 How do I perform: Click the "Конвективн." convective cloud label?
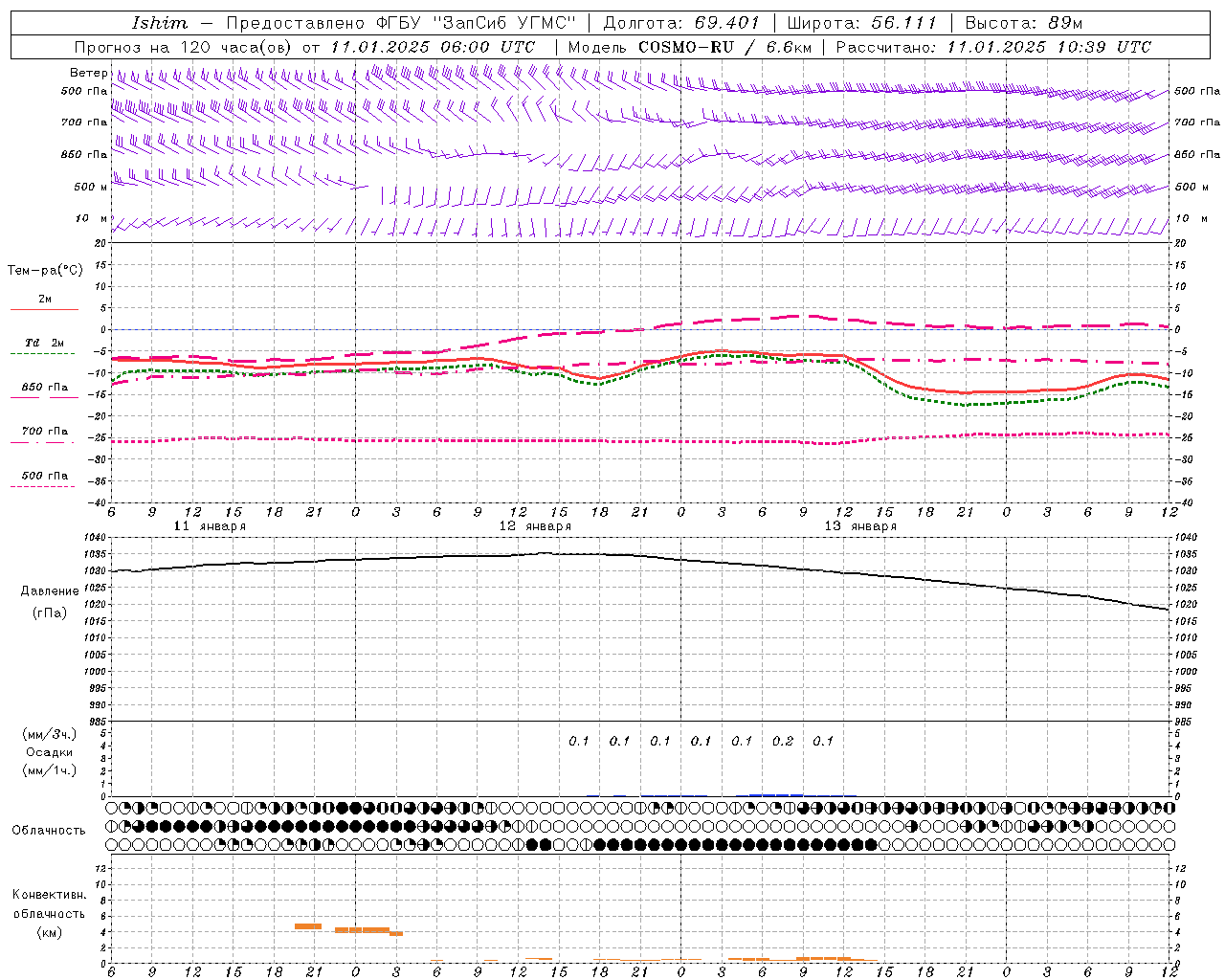click(x=49, y=895)
